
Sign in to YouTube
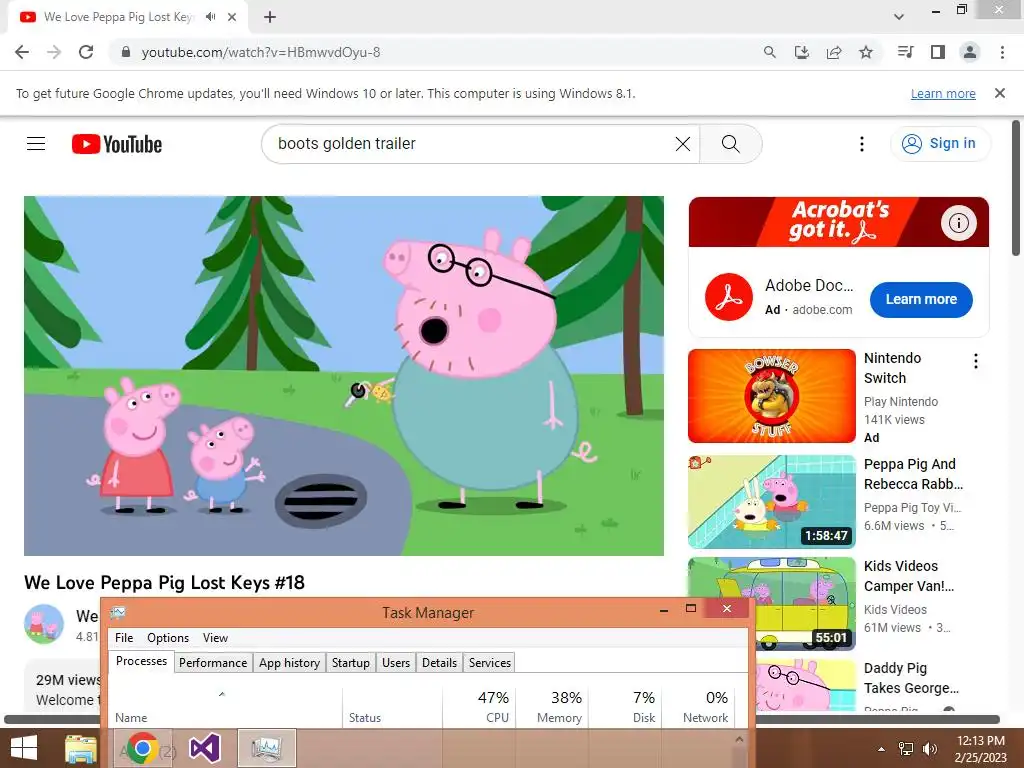coord(940,144)
